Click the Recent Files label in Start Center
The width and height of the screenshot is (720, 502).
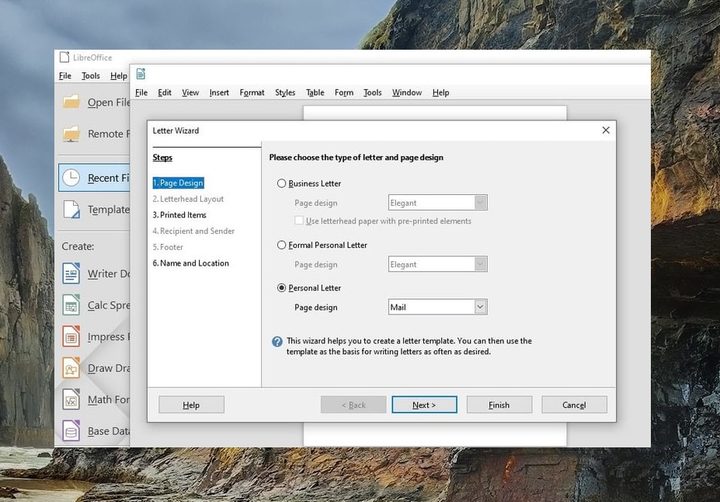(108, 178)
